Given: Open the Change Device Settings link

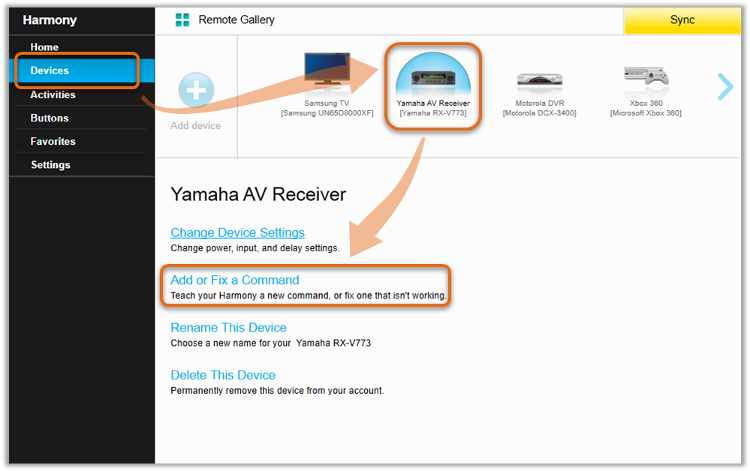Looking at the screenshot, I should [237, 232].
